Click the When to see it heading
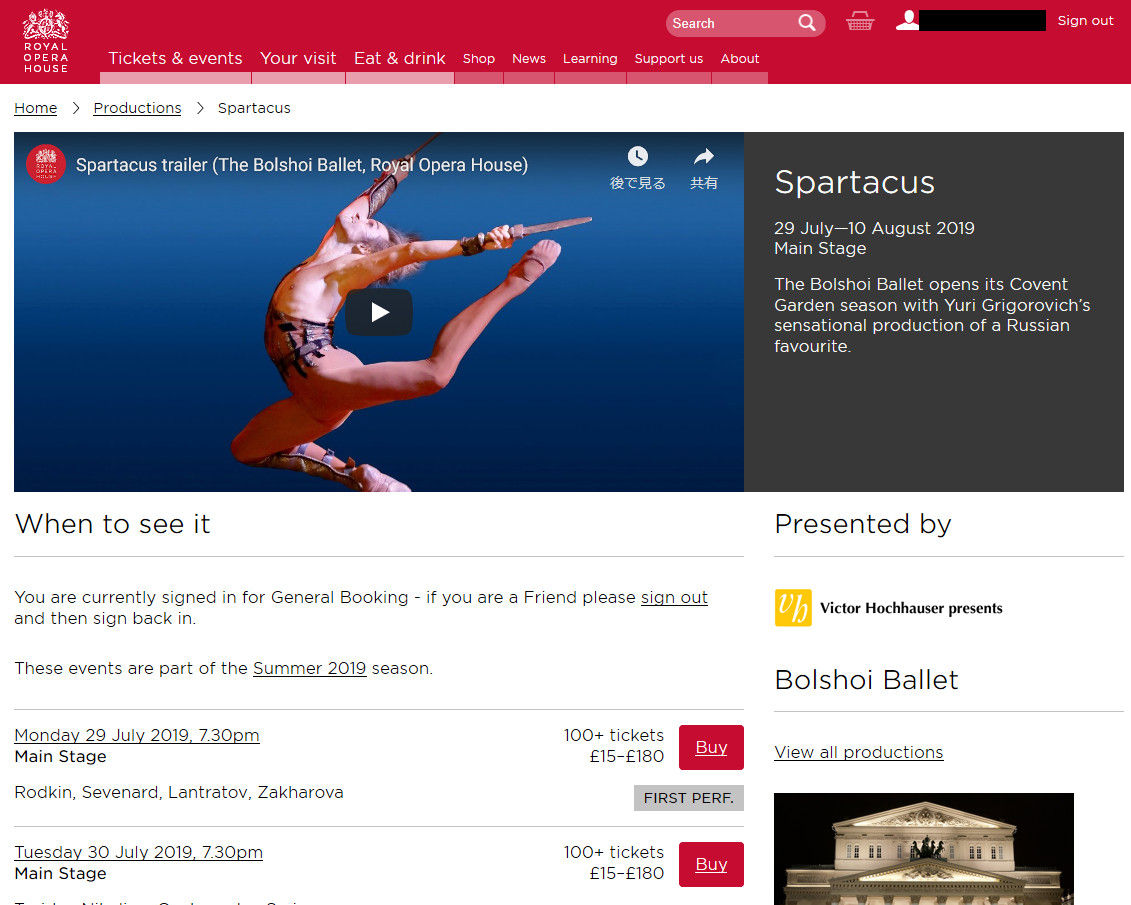The height and width of the screenshot is (905, 1131). [x=113, y=524]
